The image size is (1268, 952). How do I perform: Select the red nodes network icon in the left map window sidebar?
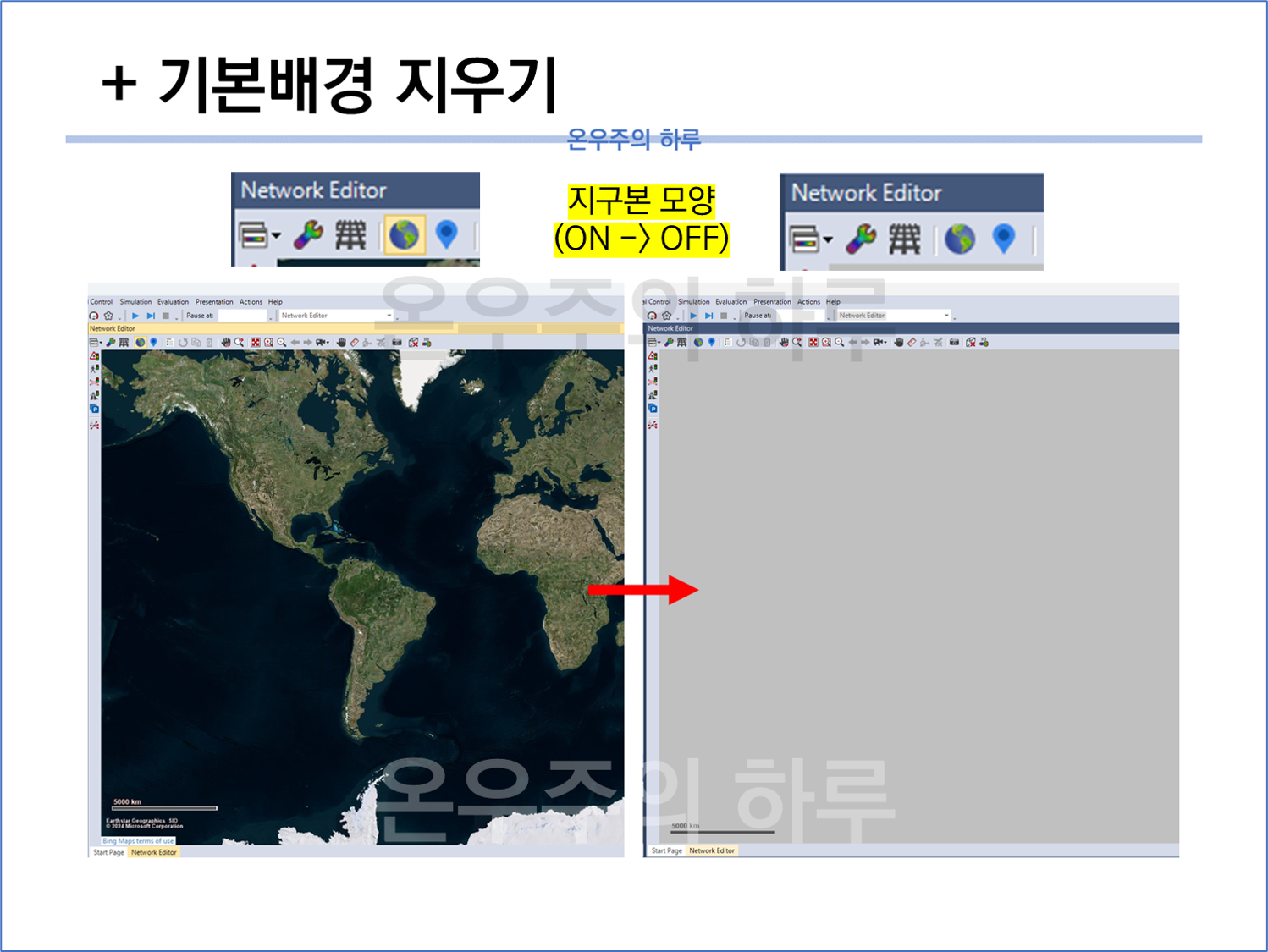[94, 425]
